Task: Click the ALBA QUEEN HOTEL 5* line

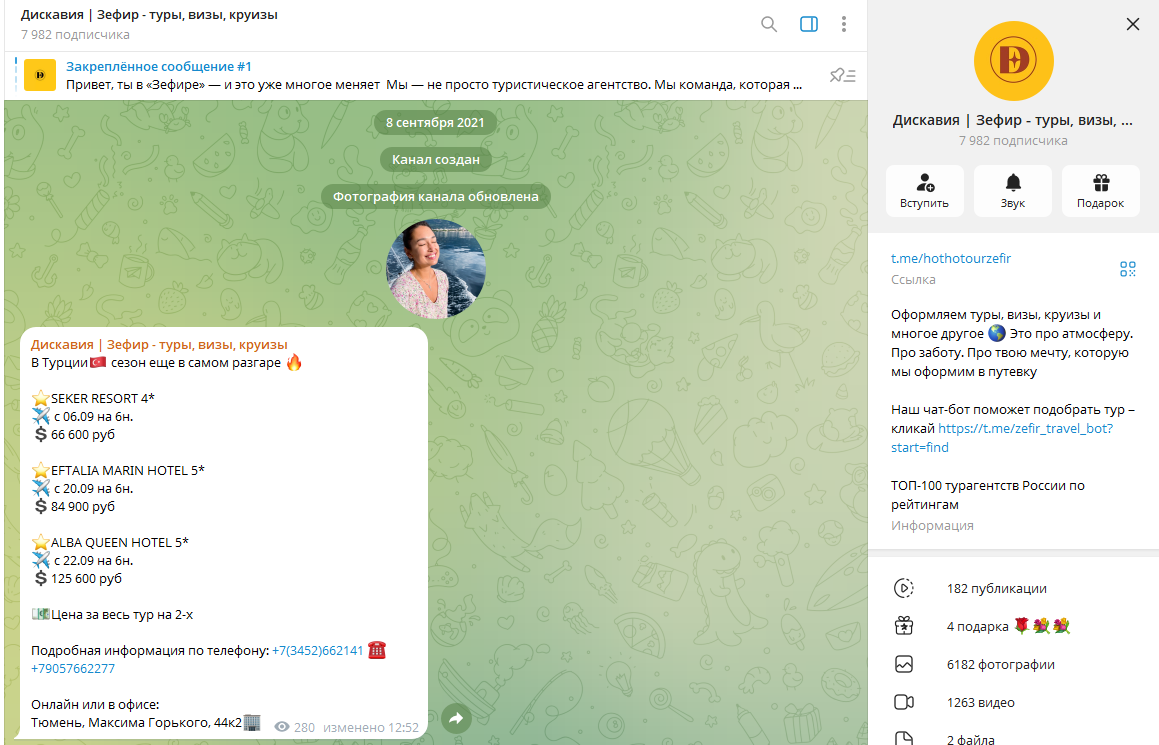Action: coord(110,542)
